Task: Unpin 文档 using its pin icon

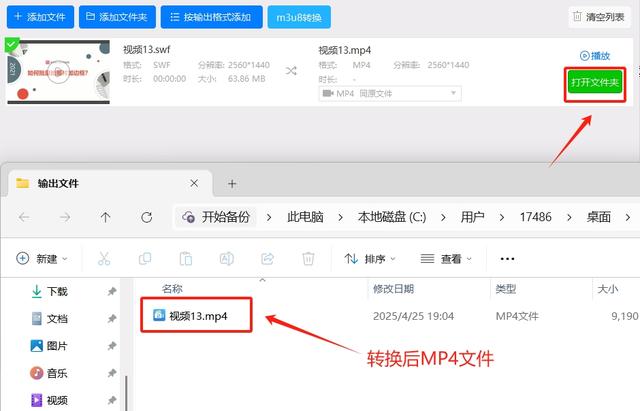Action: coord(112,319)
